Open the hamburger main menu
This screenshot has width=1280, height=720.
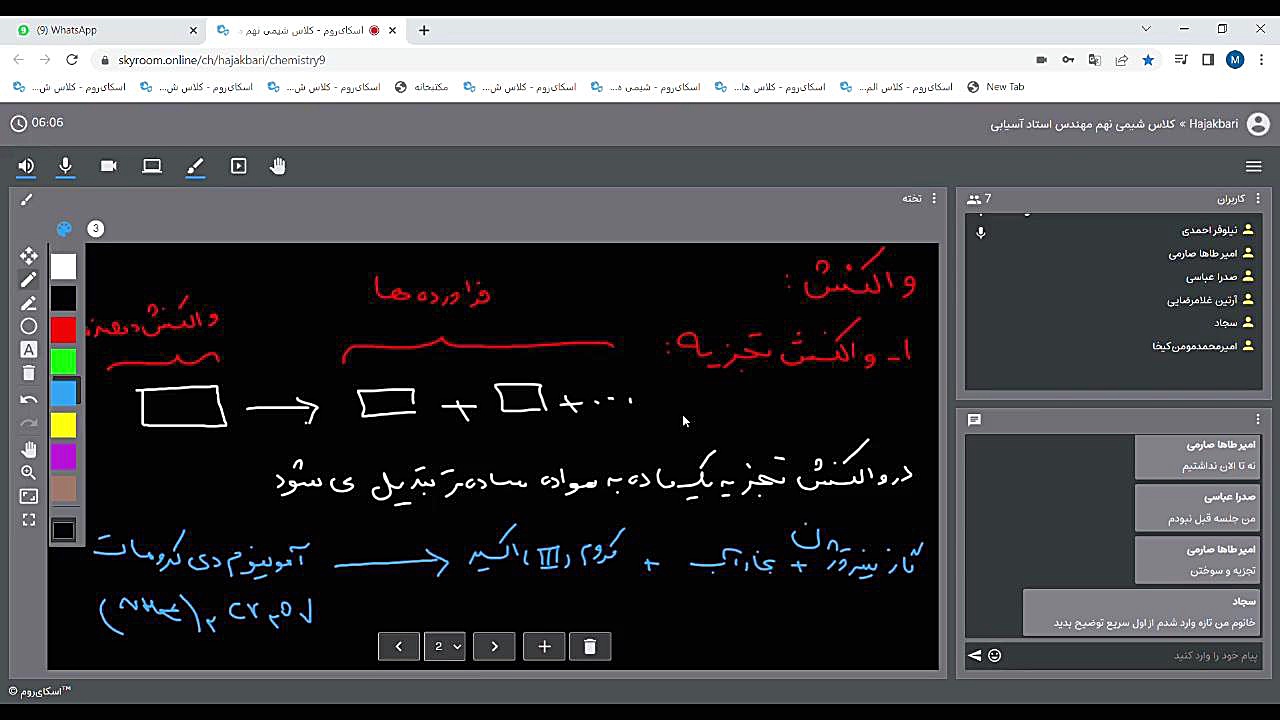tap(1254, 166)
